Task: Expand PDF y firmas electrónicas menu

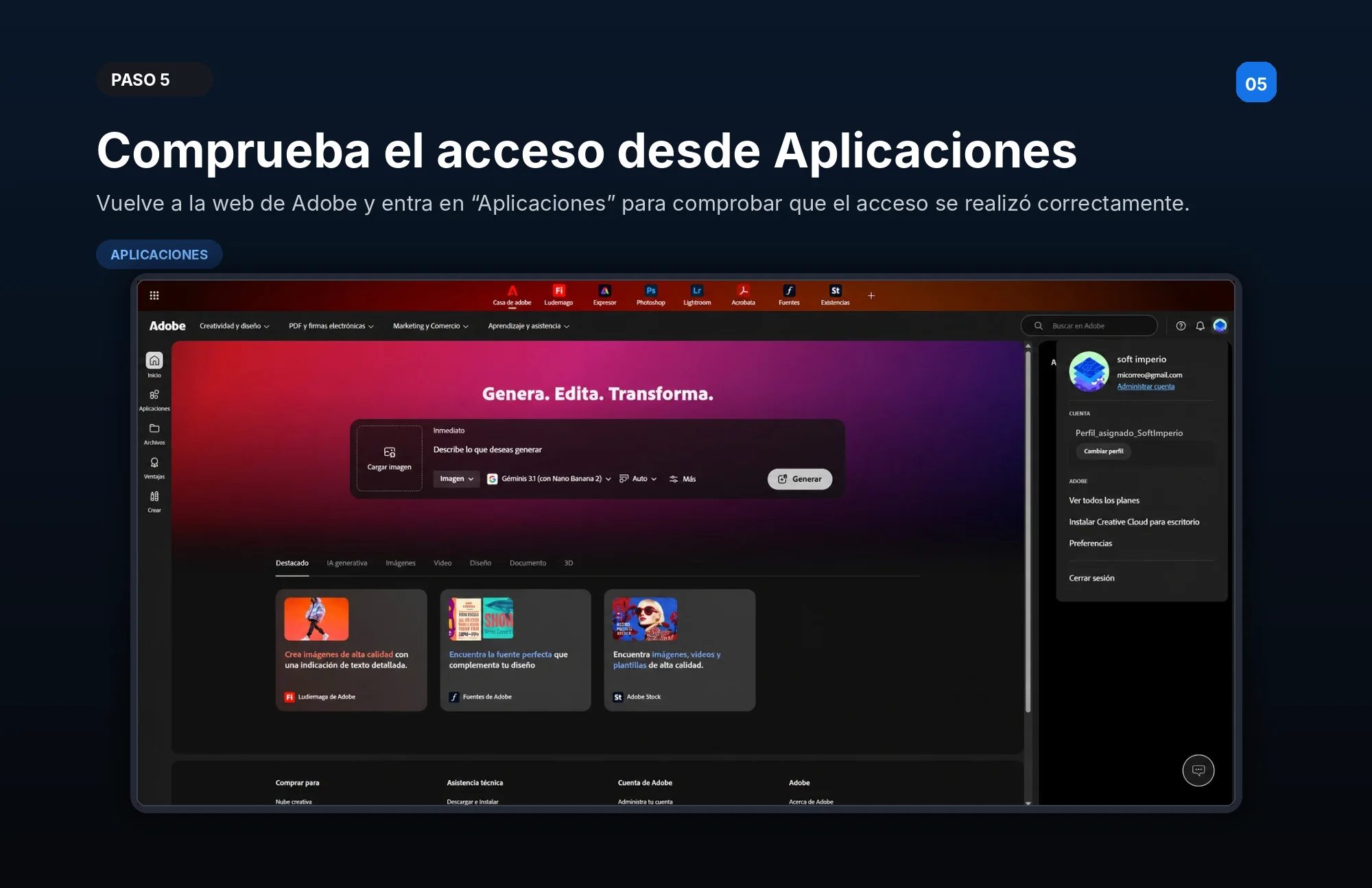Action: click(331, 326)
